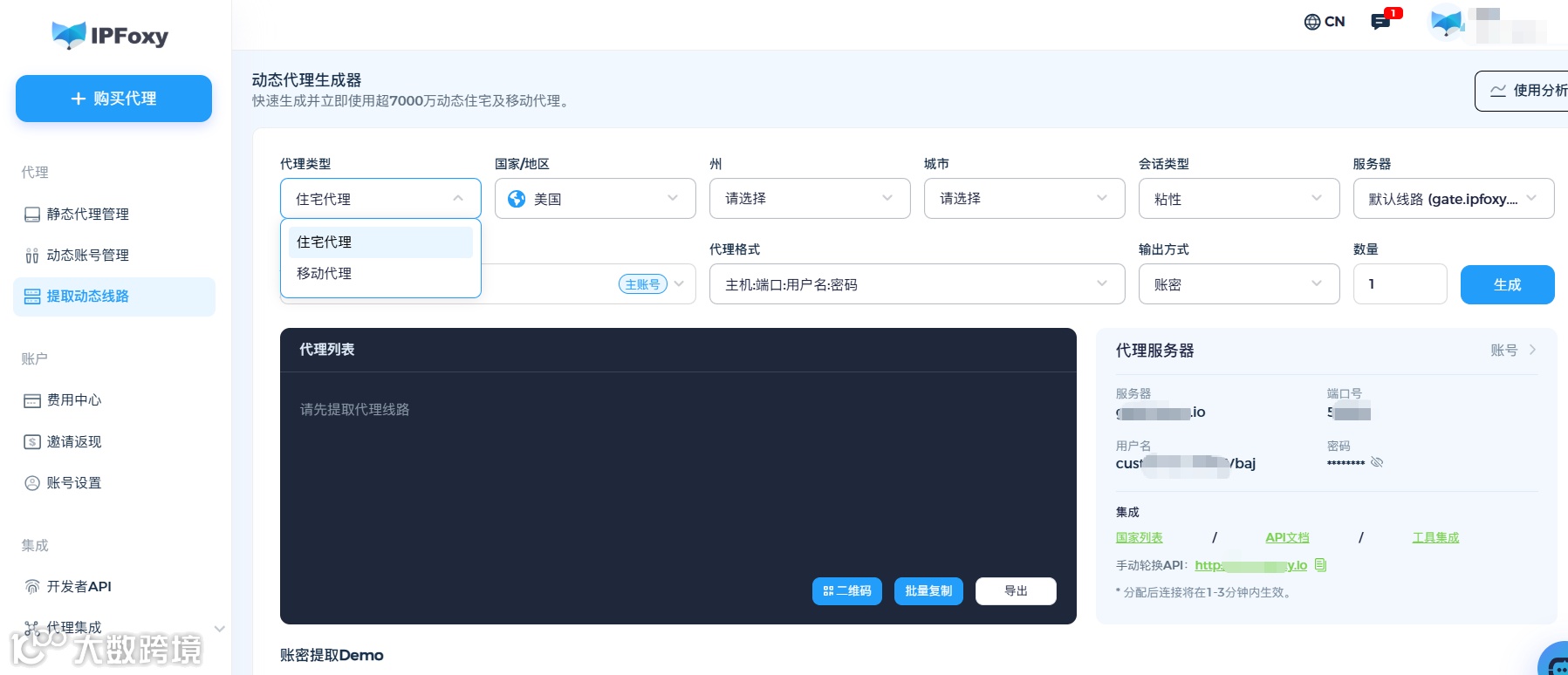Viewport: 1568px width, 675px height.
Task: Open the 会话类型 dropdown showing 粘性
Action: (x=1239, y=199)
